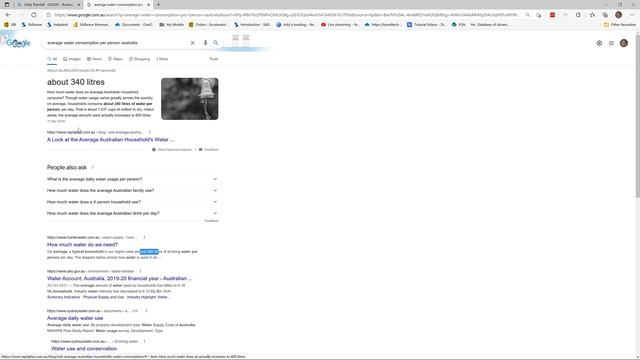Screen dimensions: 640x360
Task: Switch to Shopping results tab
Action: click(x=139, y=59)
